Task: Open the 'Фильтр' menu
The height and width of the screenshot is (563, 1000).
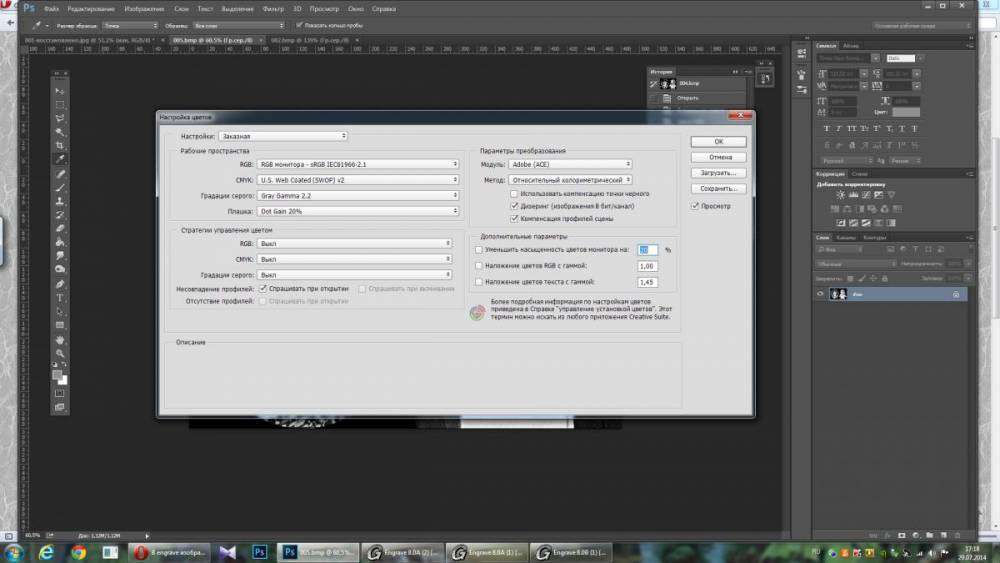Action: pos(272,8)
